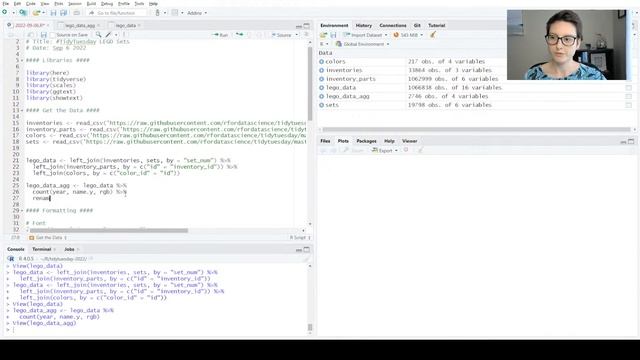This screenshot has height=360, width=640.
Task: Click the Create Project icon
Action: (23, 13)
